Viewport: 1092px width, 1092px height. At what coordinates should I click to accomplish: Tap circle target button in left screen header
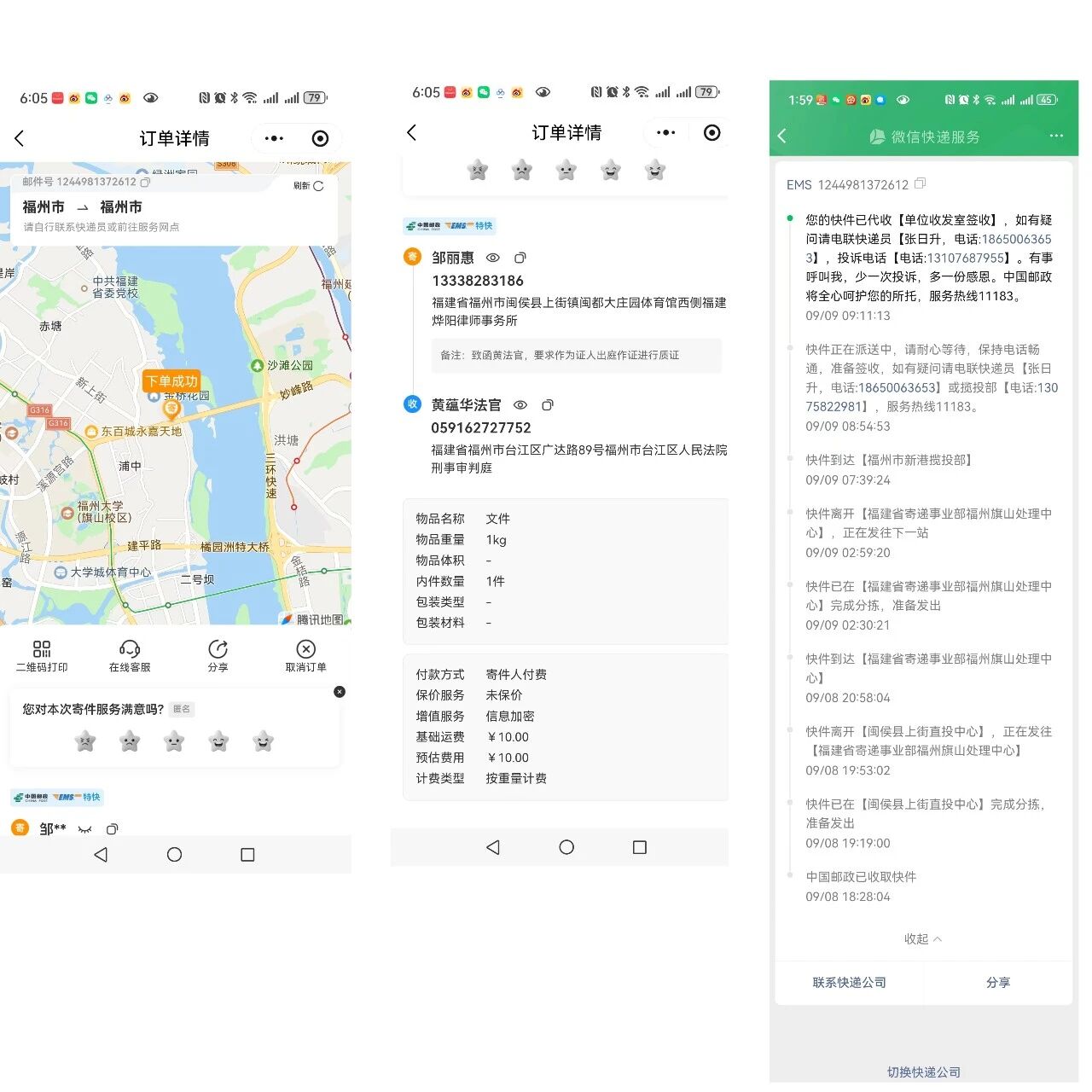[320, 138]
